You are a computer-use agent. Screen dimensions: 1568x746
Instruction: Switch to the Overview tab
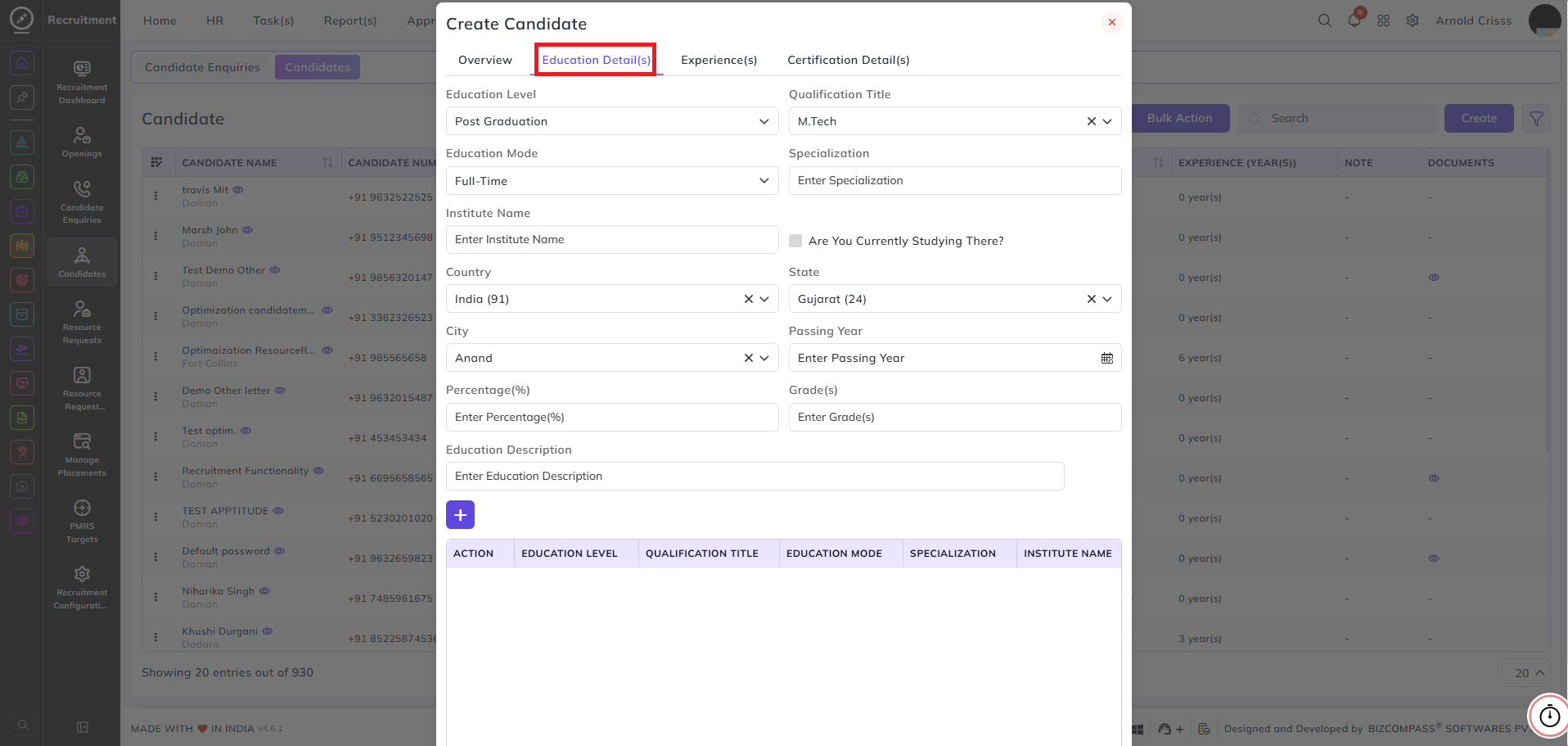(x=485, y=60)
